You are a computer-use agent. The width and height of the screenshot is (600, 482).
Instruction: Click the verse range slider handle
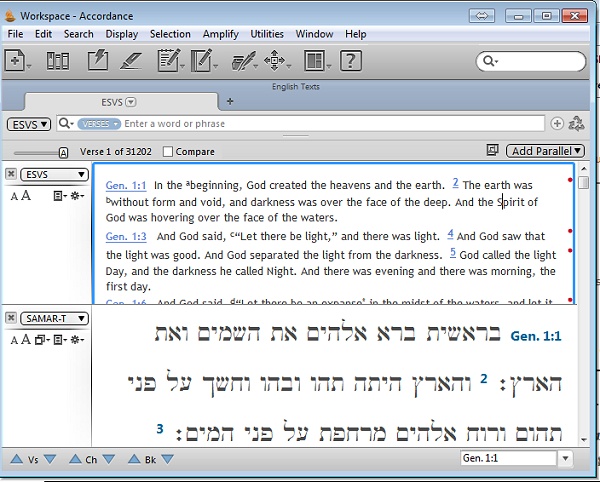pyautogui.click(x=64, y=153)
